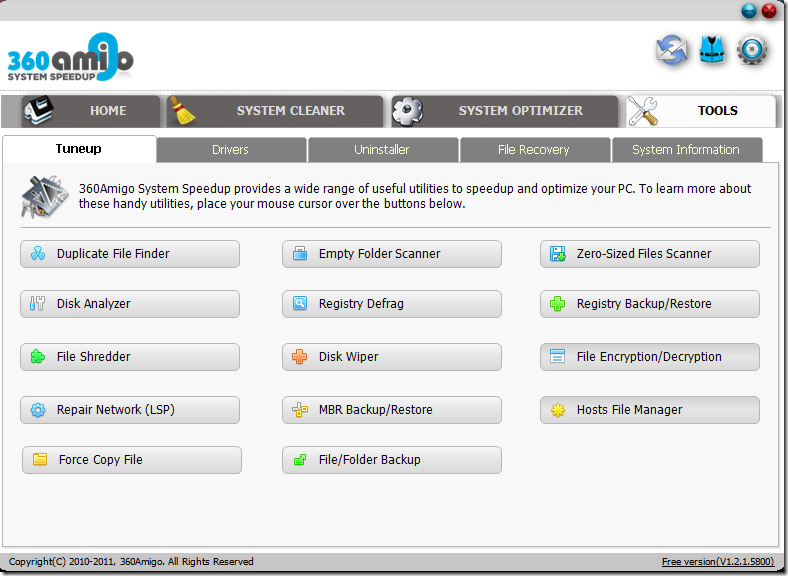Open settings via the gear icon in header

(752, 50)
